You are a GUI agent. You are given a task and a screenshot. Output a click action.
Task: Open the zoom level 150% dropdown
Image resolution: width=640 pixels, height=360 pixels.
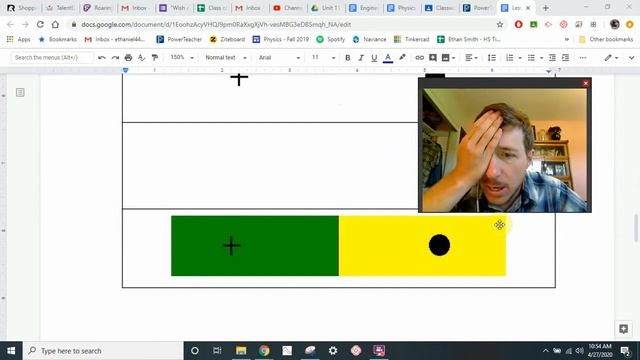click(182, 58)
